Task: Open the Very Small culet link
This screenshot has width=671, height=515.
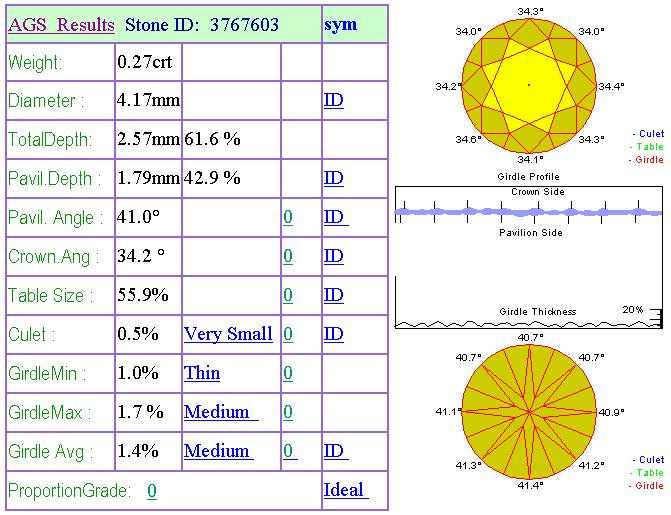Action: coord(228,334)
